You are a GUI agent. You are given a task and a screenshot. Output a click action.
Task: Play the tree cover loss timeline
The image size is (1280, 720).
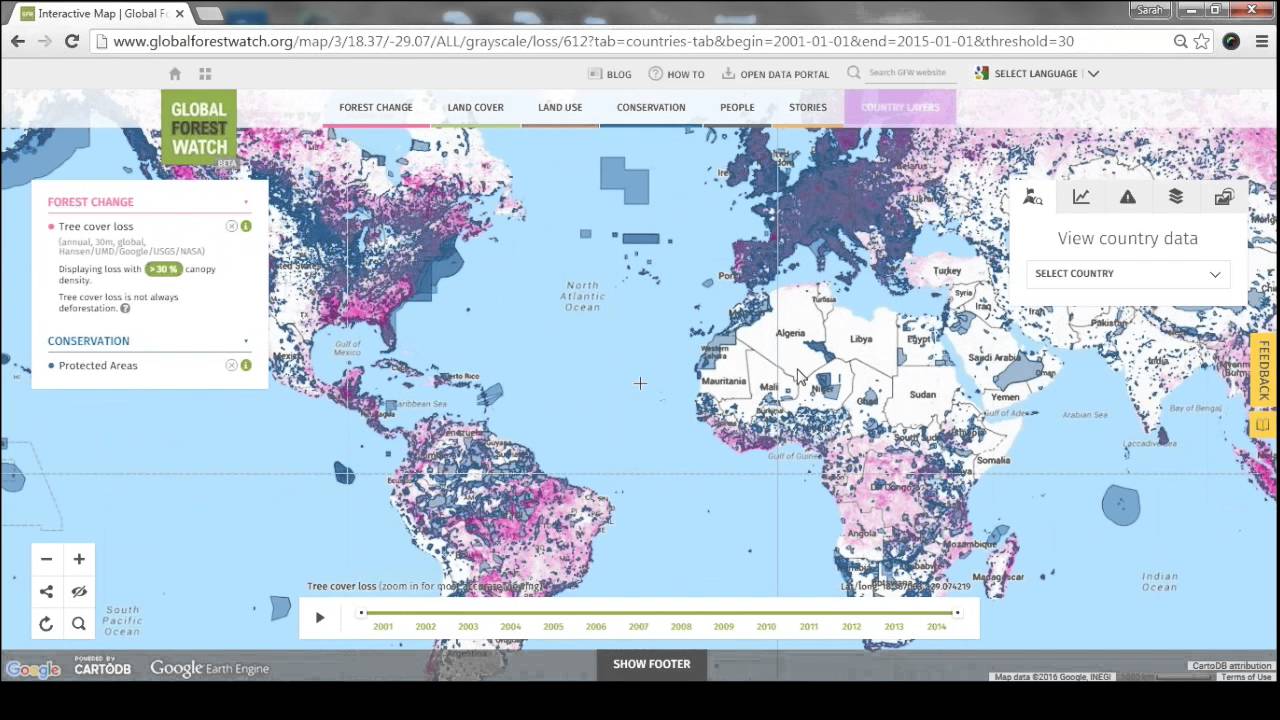pos(320,618)
